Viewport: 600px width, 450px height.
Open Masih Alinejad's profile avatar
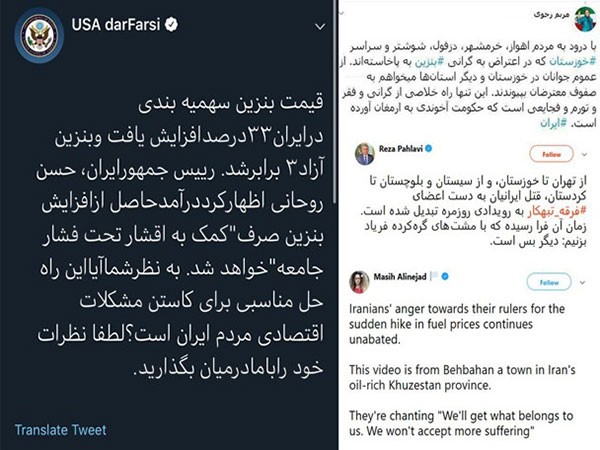(x=359, y=282)
